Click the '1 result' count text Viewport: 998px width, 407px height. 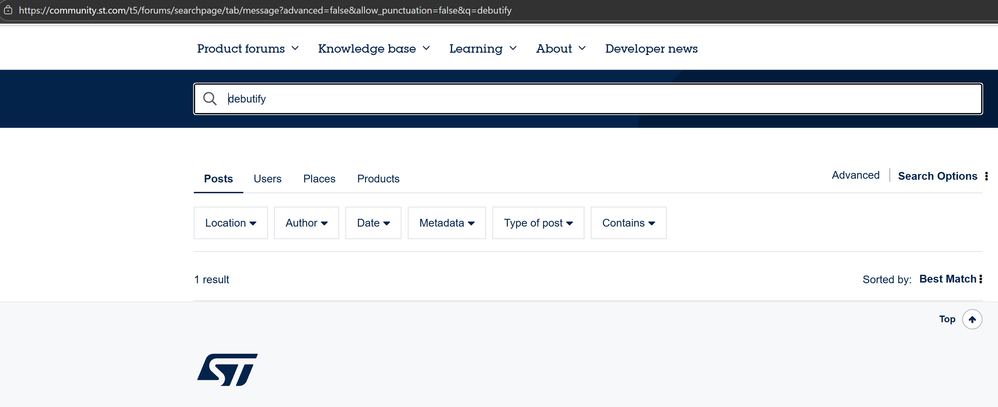pos(212,280)
